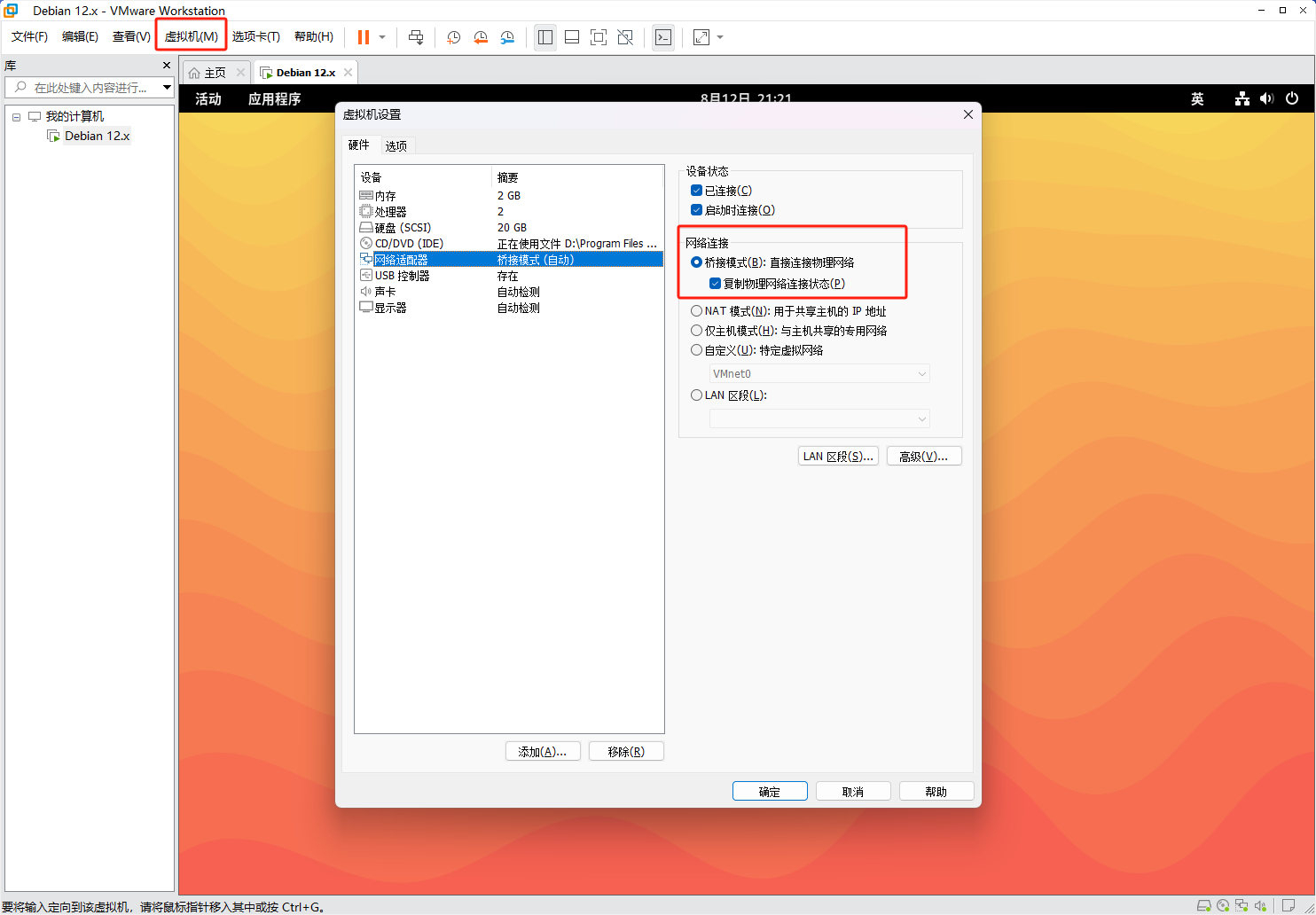Click the message log status bar icon

tap(1289, 904)
